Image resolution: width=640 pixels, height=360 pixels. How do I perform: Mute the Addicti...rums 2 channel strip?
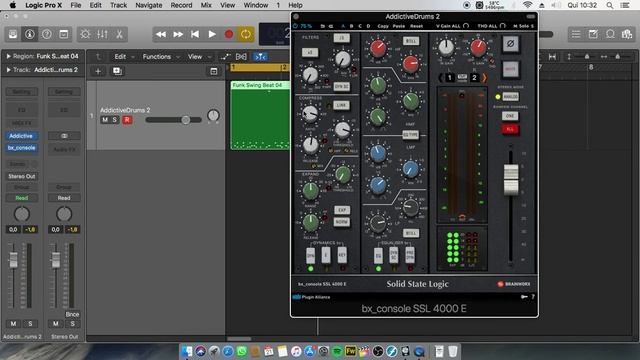[x=13, y=324]
